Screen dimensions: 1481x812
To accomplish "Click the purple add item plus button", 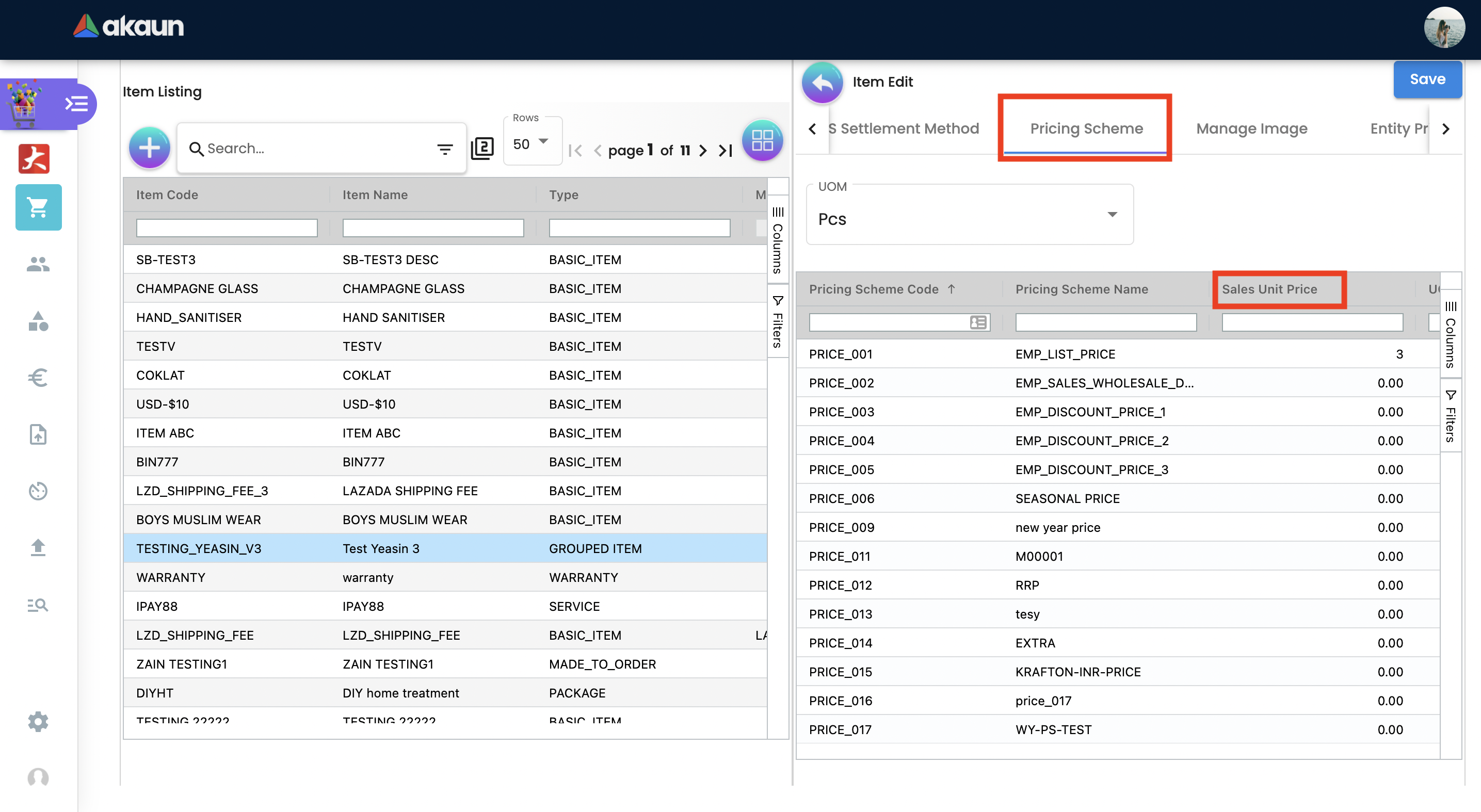I will [x=150, y=148].
